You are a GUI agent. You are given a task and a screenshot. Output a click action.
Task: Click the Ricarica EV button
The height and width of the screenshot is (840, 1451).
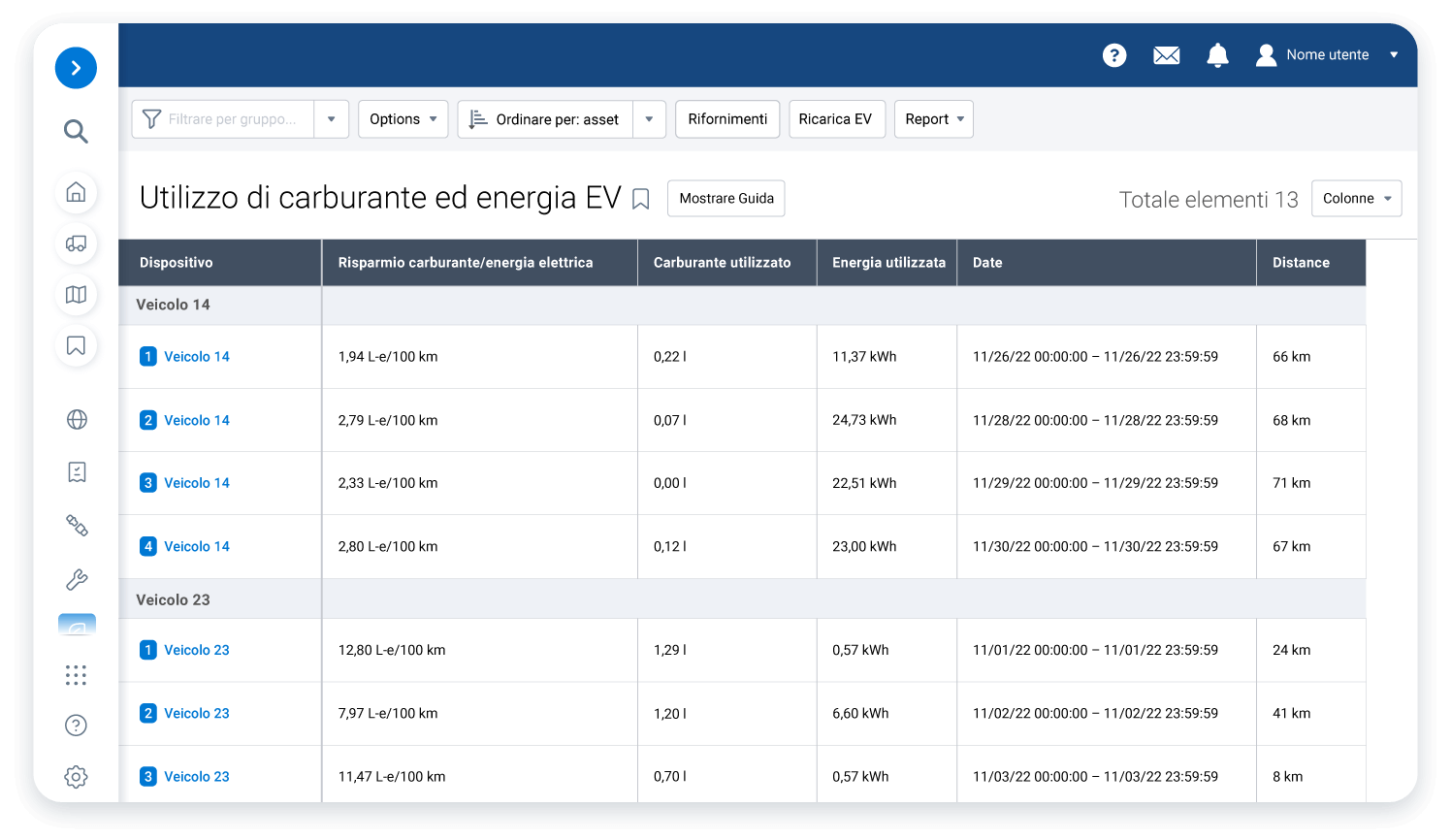835,119
